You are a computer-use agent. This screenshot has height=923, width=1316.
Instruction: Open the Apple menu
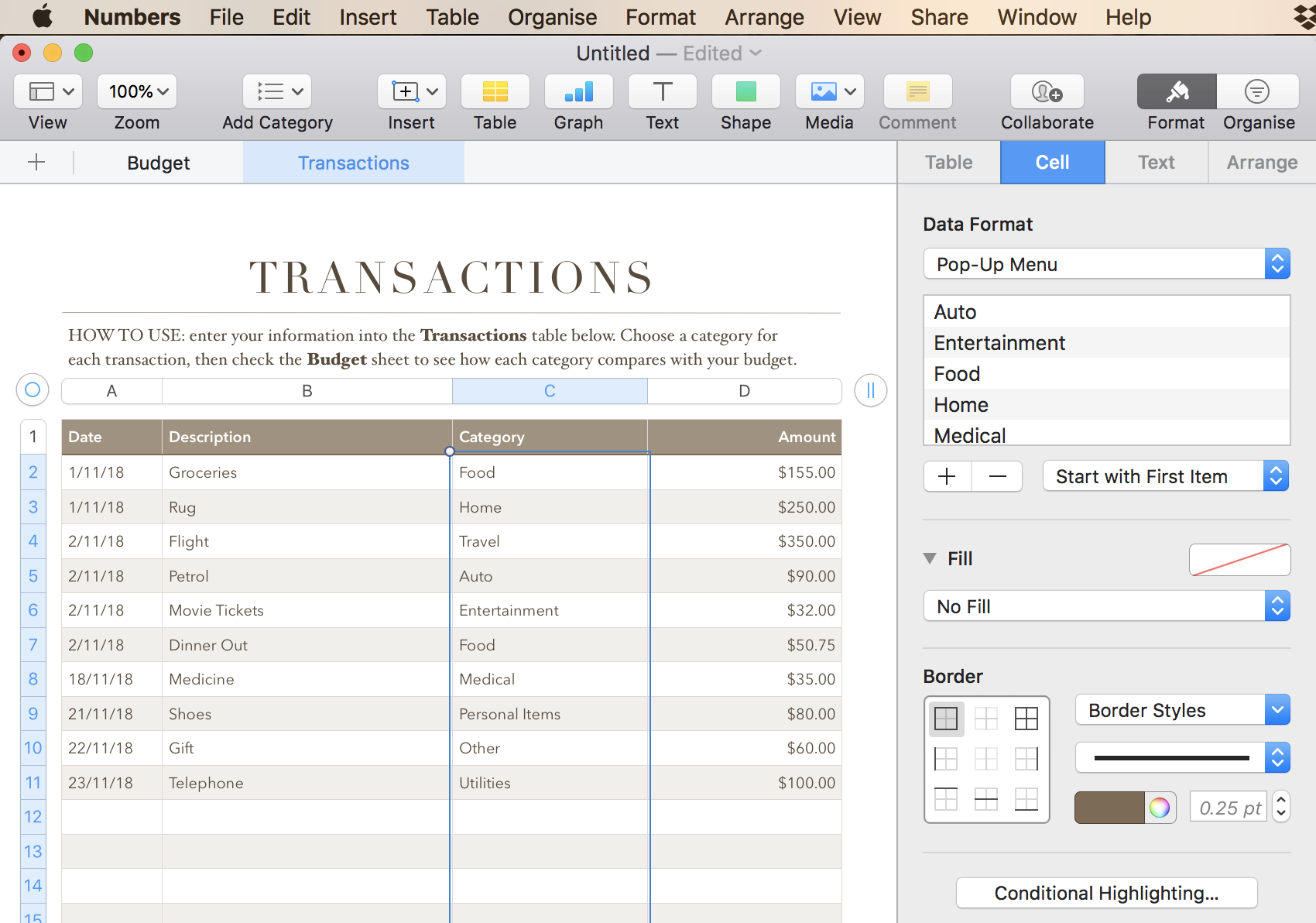pos(43,16)
